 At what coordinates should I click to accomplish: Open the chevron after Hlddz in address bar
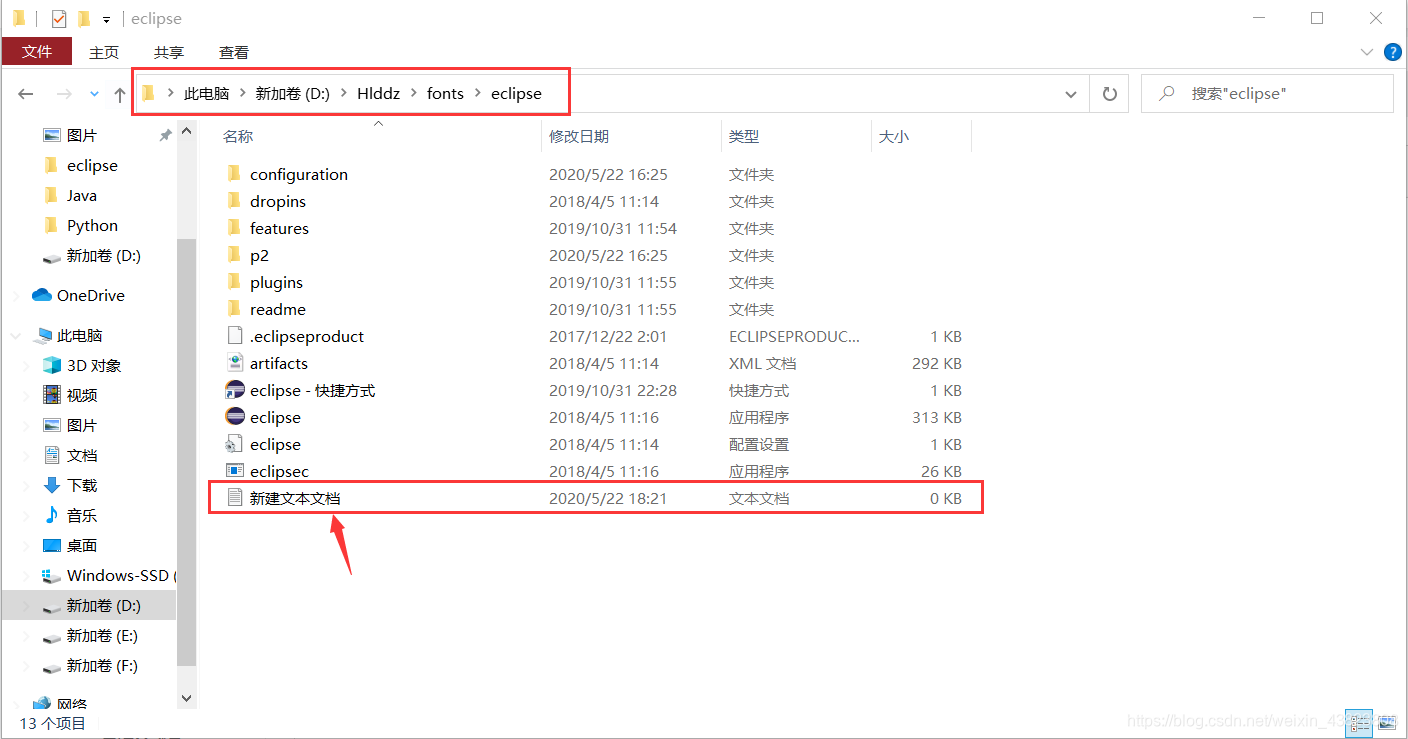pyautogui.click(x=413, y=94)
